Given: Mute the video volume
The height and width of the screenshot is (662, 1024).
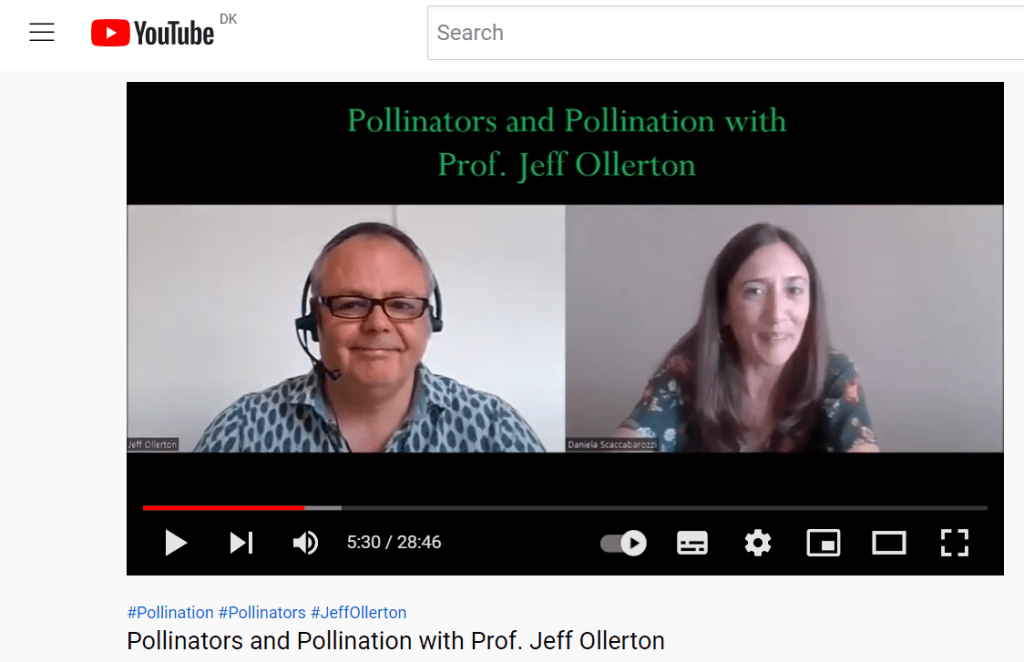Looking at the screenshot, I should (305, 543).
